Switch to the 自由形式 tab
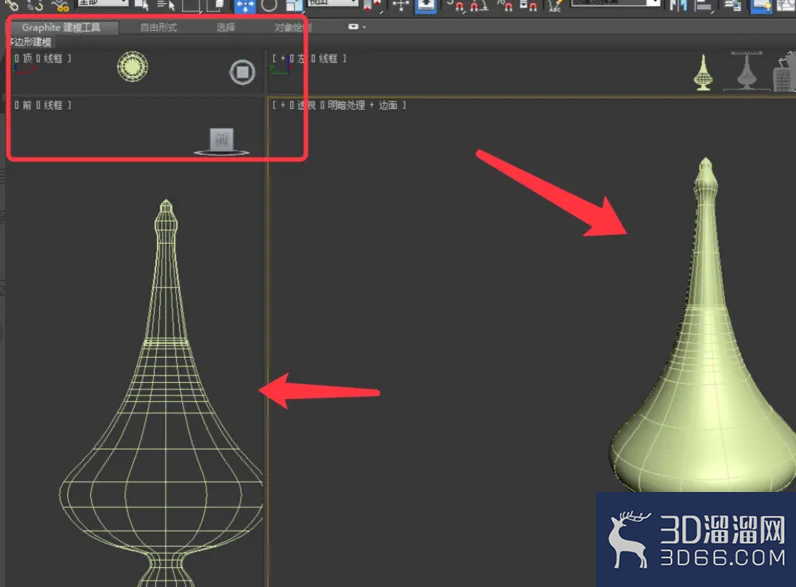The height and width of the screenshot is (587, 796). (x=158, y=27)
